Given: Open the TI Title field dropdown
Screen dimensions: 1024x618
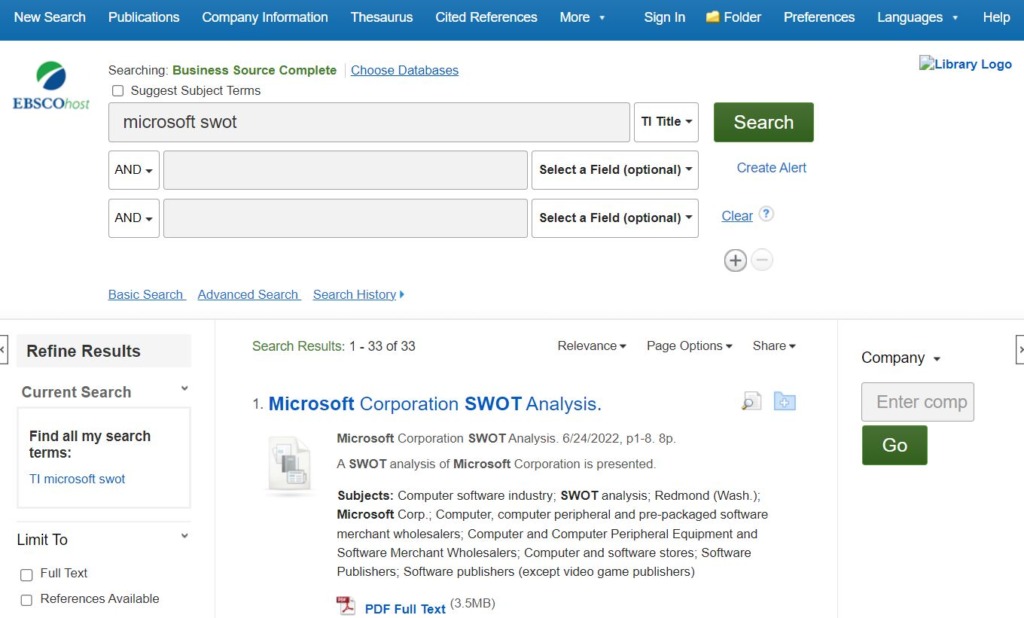Looking at the screenshot, I should point(666,122).
